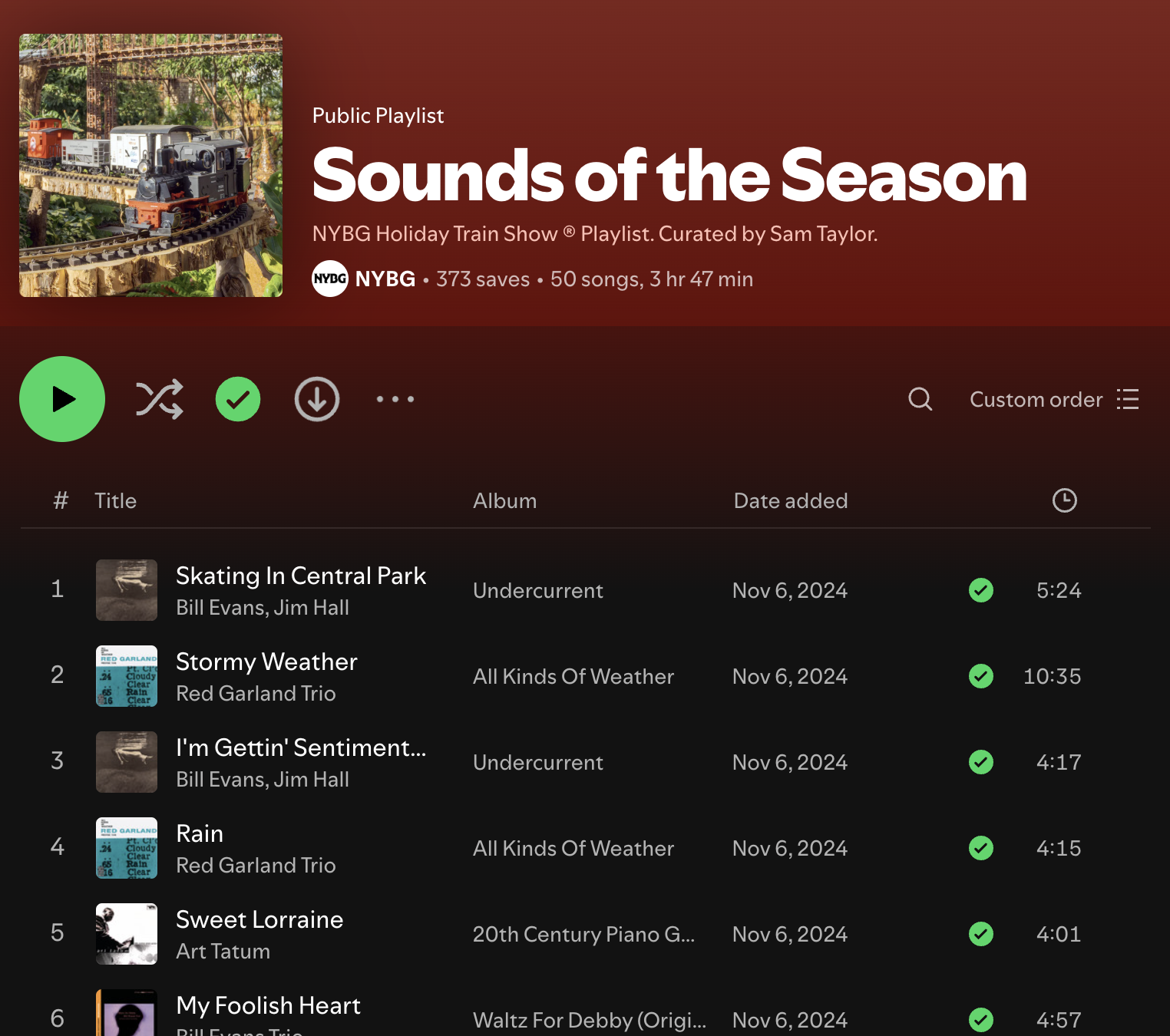Download the playlist using the arrow icon
Viewport: 1170px width, 1036px height.
317,399
